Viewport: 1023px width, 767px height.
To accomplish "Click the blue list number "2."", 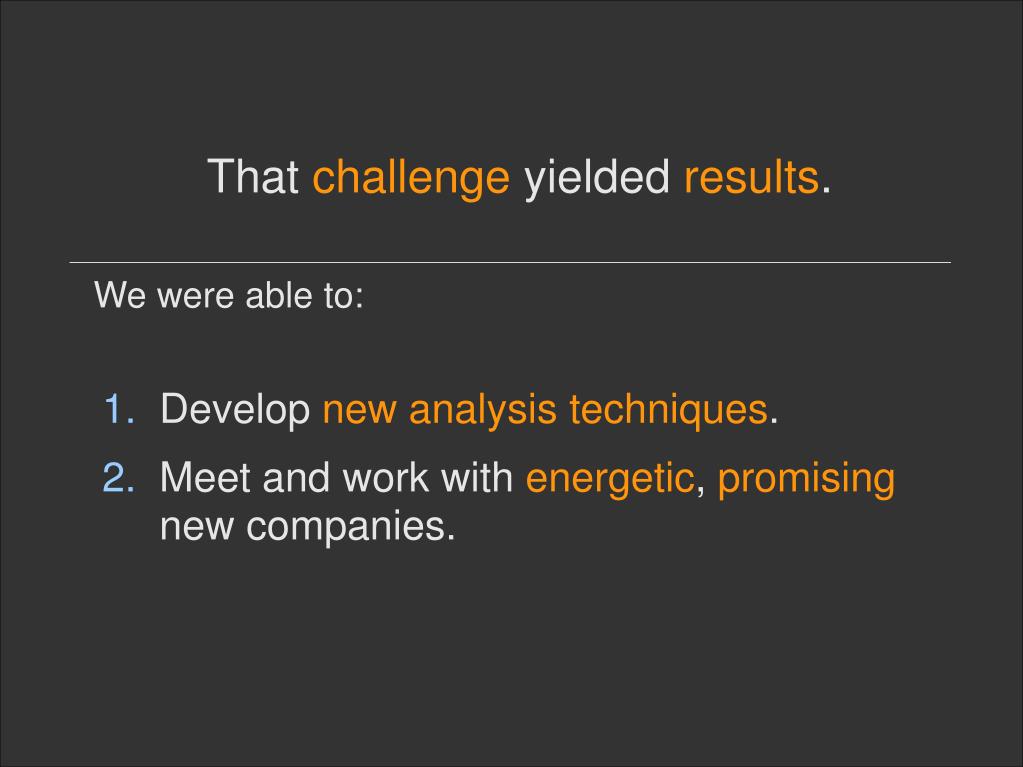I will (119, 477).
